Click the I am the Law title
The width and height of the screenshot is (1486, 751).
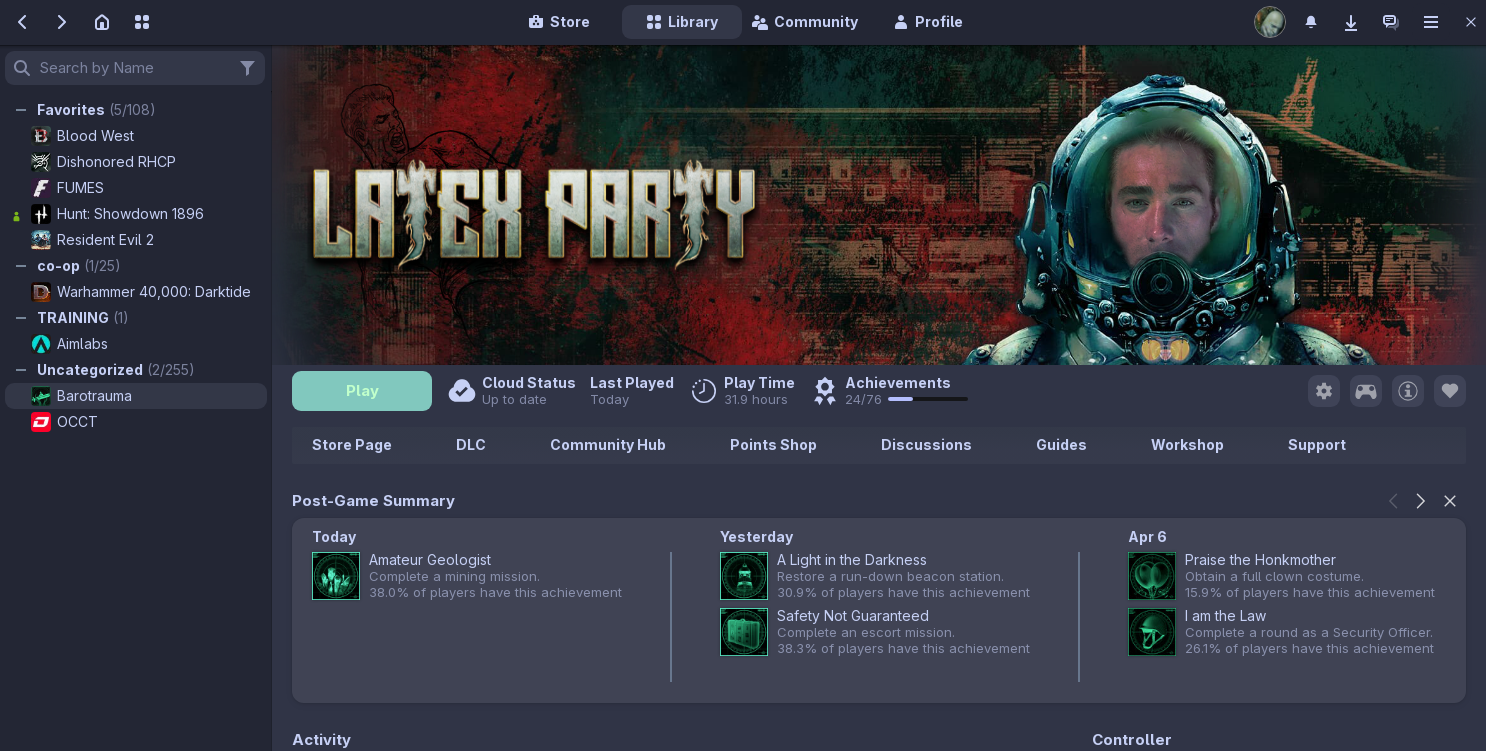pyautogui.click(x=1225, y=616)
